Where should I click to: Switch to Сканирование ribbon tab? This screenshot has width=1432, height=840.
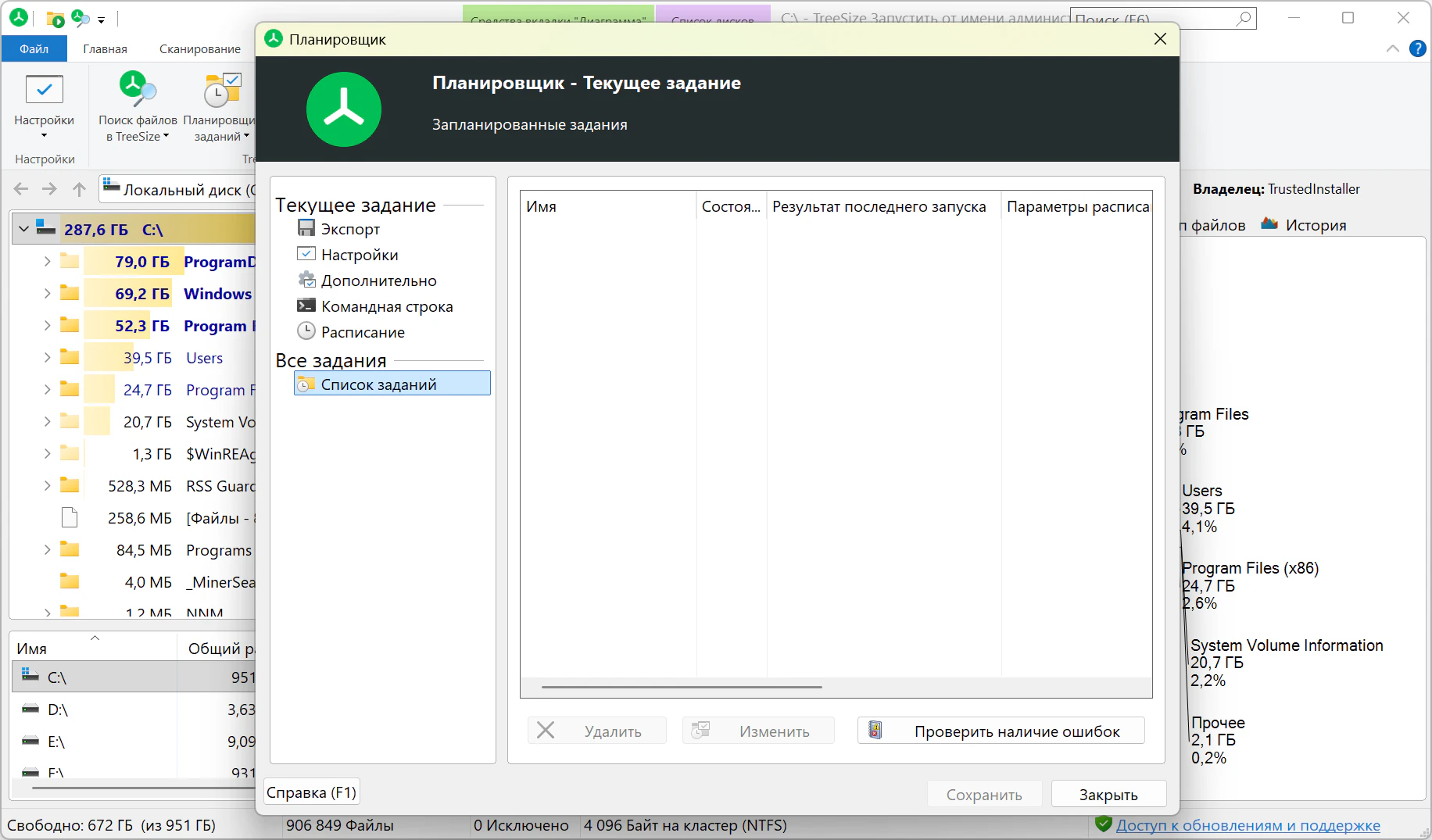pyautogui.click(x=200, y=48)
